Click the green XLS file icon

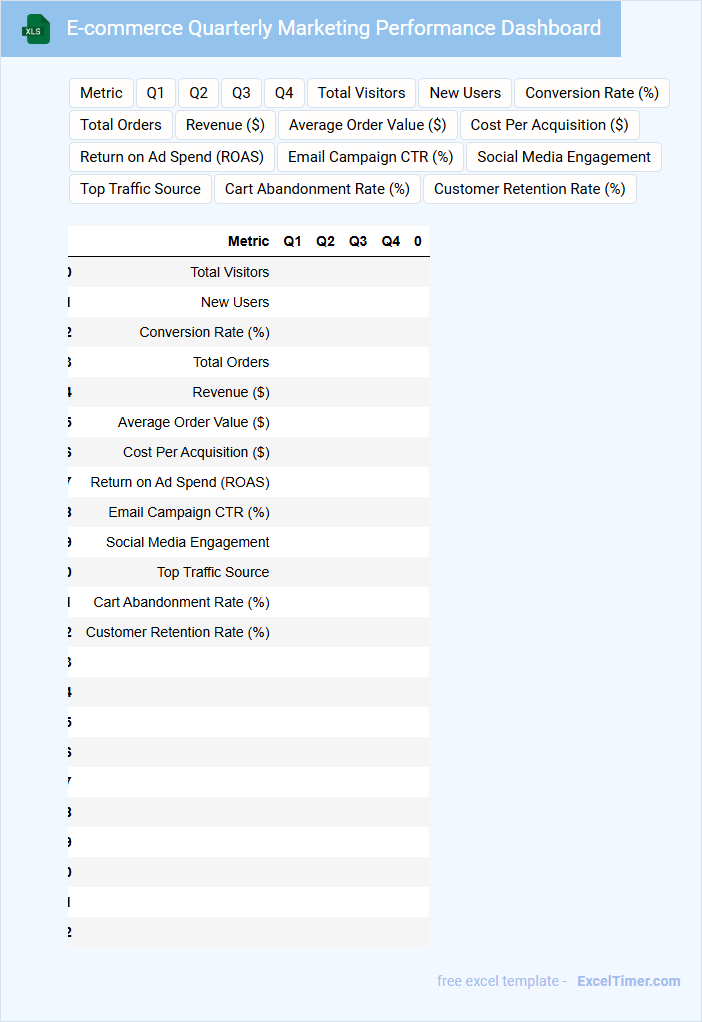pos(35,29)
